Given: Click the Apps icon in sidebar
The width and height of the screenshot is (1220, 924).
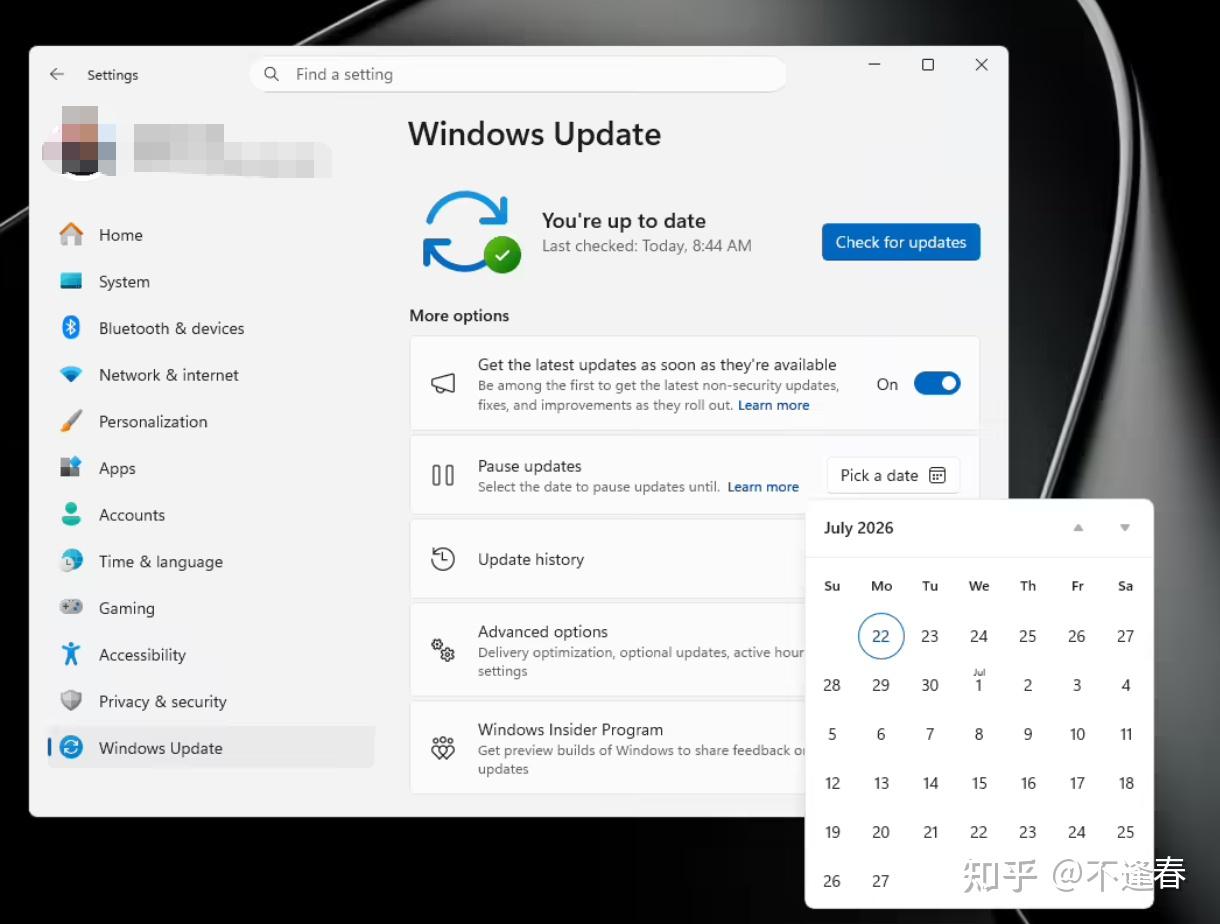Looking at the screenshot, I should point(71,468).
